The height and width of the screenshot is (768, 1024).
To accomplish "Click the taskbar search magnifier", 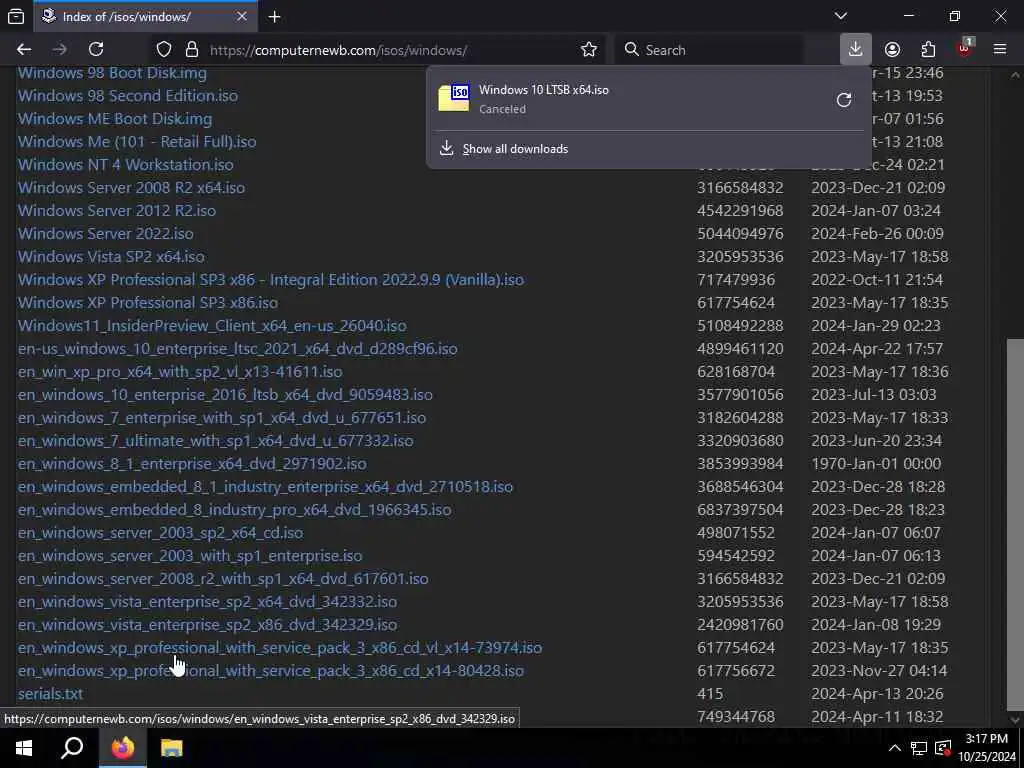I will pos(72,748).
